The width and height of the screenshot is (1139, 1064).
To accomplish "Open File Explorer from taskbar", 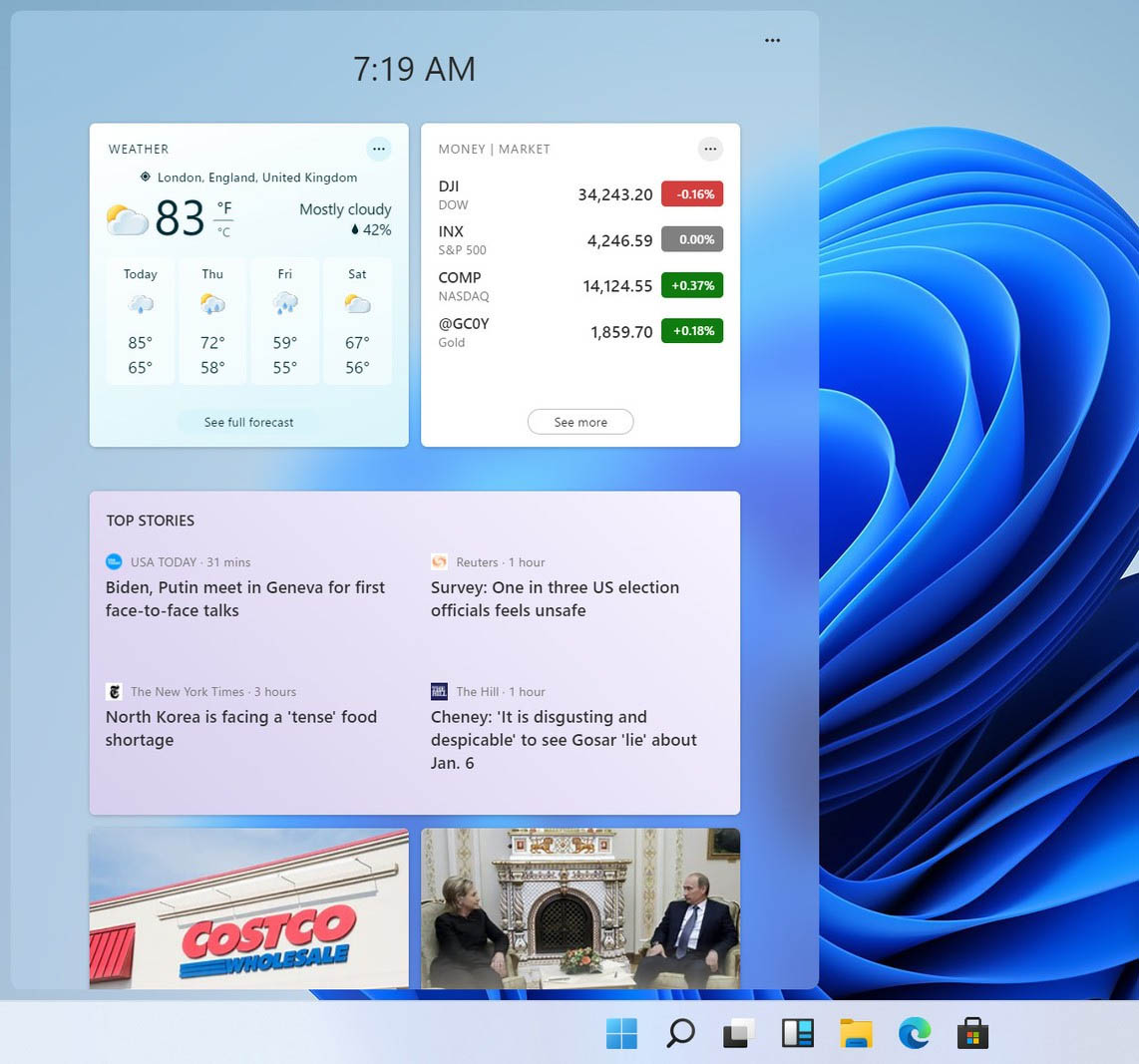I will 856,1034.
